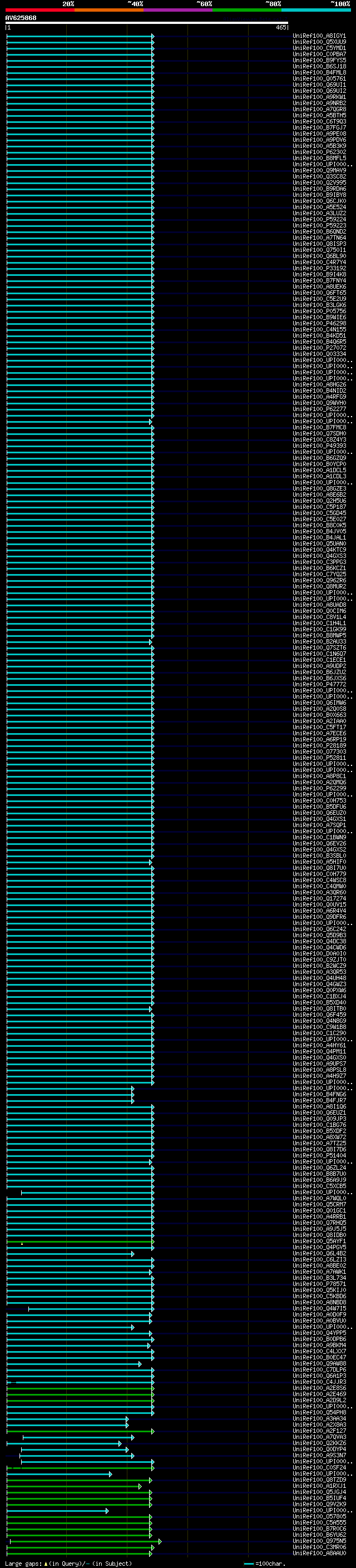The height and width of the screenshot is (1568, 356).
Task: Open hit UniRef100_Q69UI2
Action: tap(319, 91)
